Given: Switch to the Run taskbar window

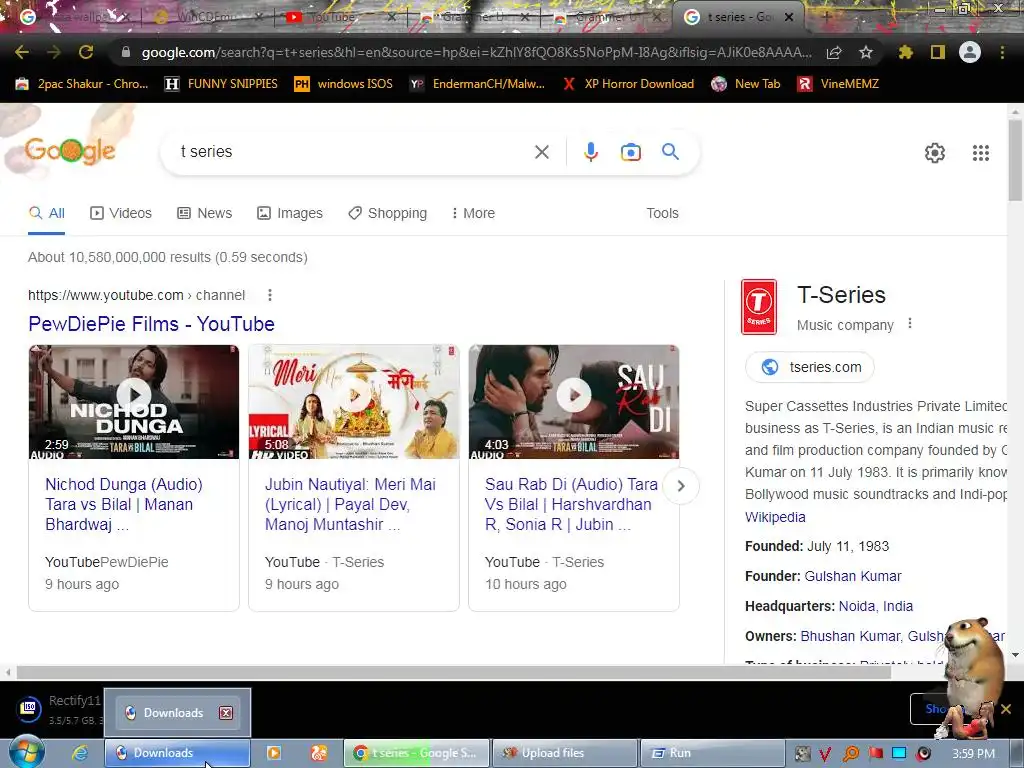Looking at the screenshot, I should 712,753.
